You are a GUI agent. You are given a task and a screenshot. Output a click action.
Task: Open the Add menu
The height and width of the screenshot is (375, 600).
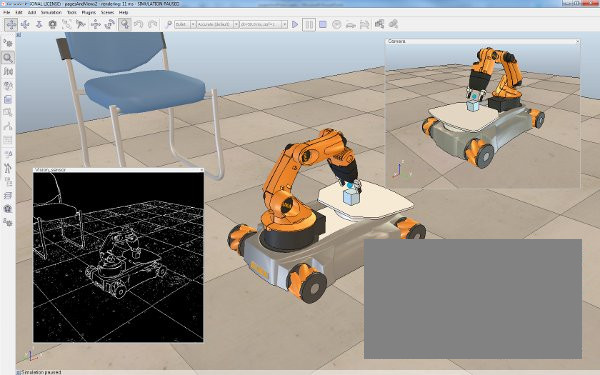tap(32, 13)
